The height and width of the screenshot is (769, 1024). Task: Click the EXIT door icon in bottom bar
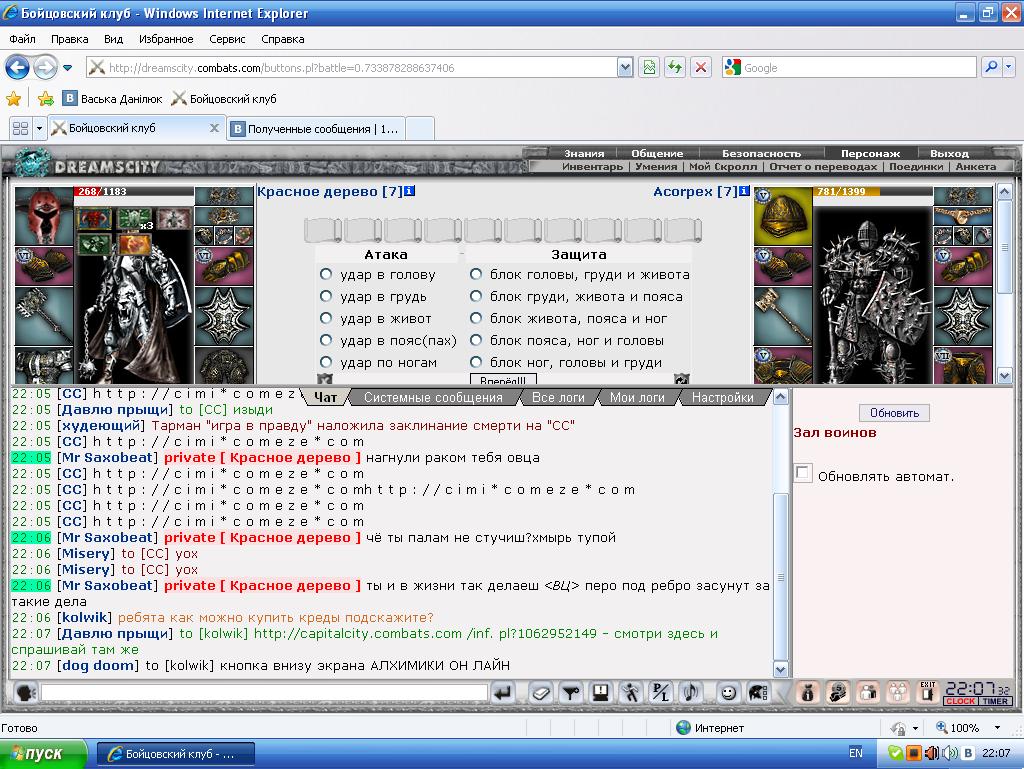point(928,692)
